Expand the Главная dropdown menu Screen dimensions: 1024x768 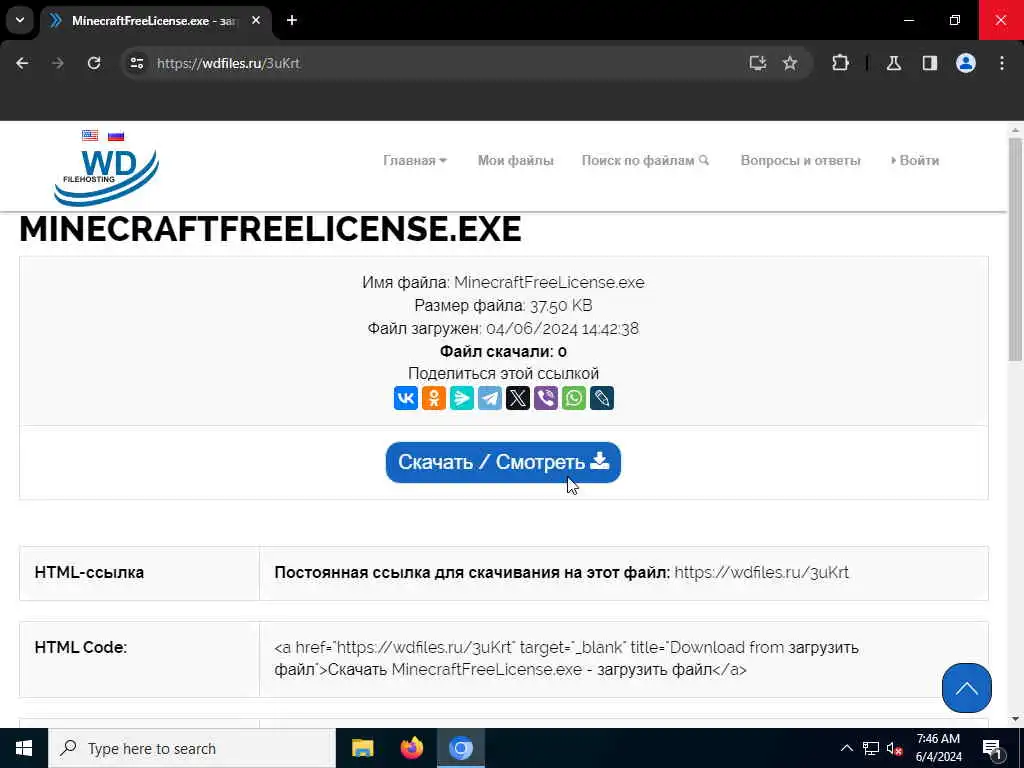[415, 161]
